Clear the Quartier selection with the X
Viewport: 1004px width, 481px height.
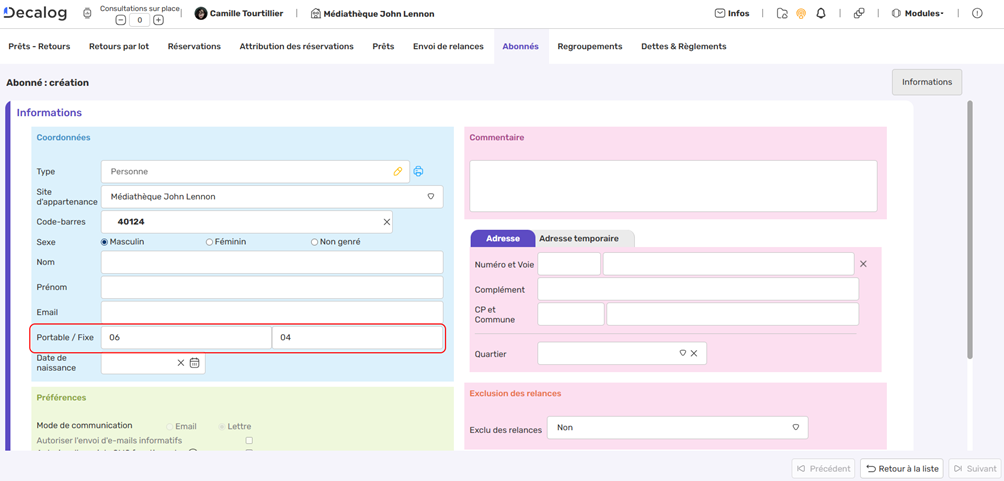pos(694,354)
